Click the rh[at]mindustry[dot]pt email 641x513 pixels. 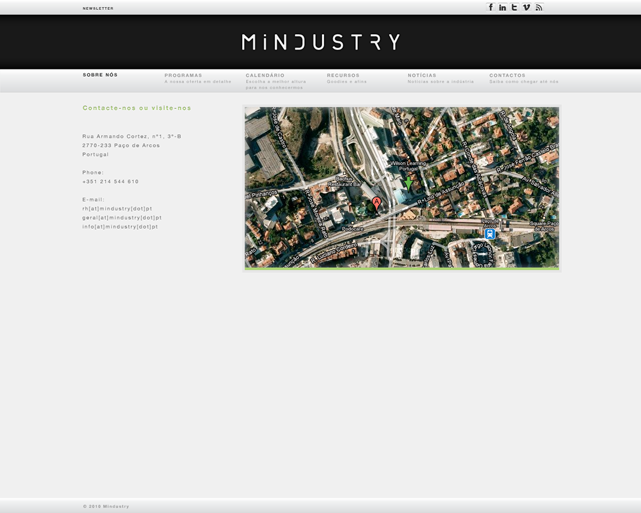pyautogui.click(x=117, y=208)
